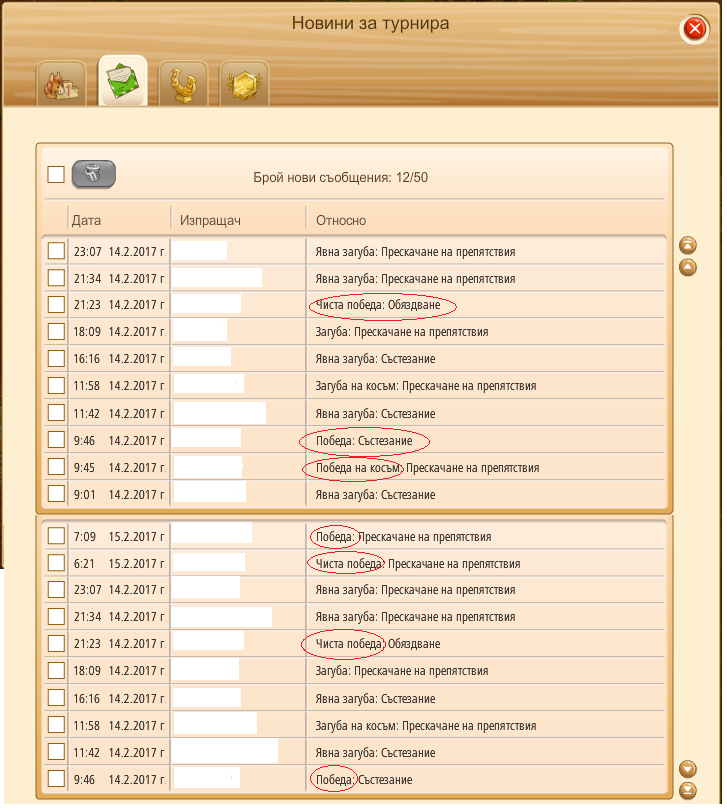Viewport: 727px width, 811px height.
Task: Select the 7:09 15.2.2017 message checkbox
Action: 56,536
